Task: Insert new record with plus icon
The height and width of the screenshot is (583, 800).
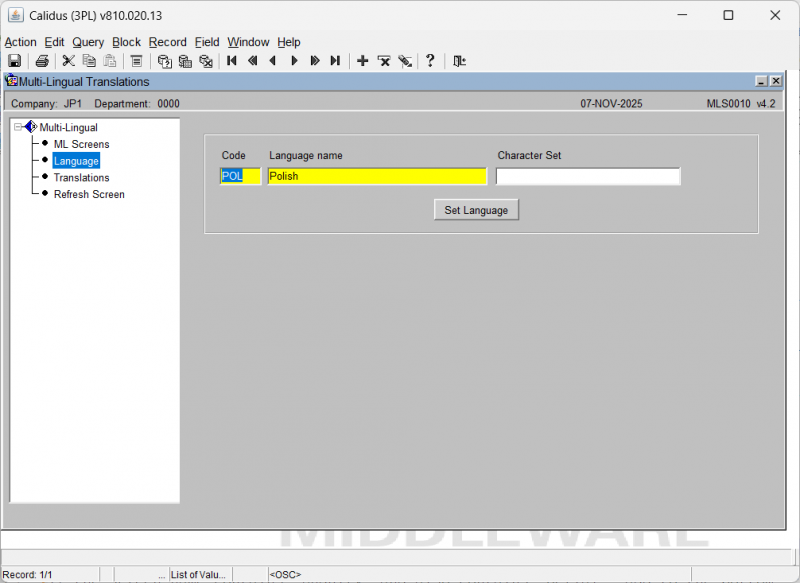Action: pos(363,61)
